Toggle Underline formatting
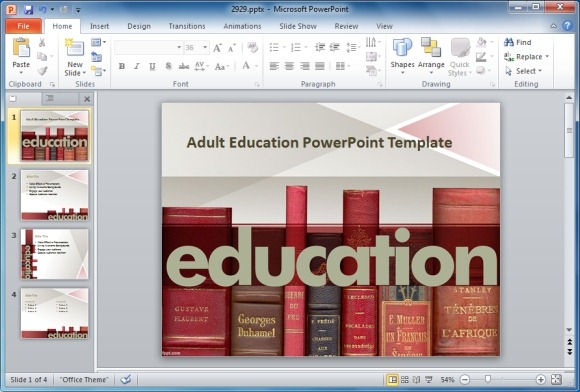Viewport: 580px width, 392px height. click(x=152, y=67)
